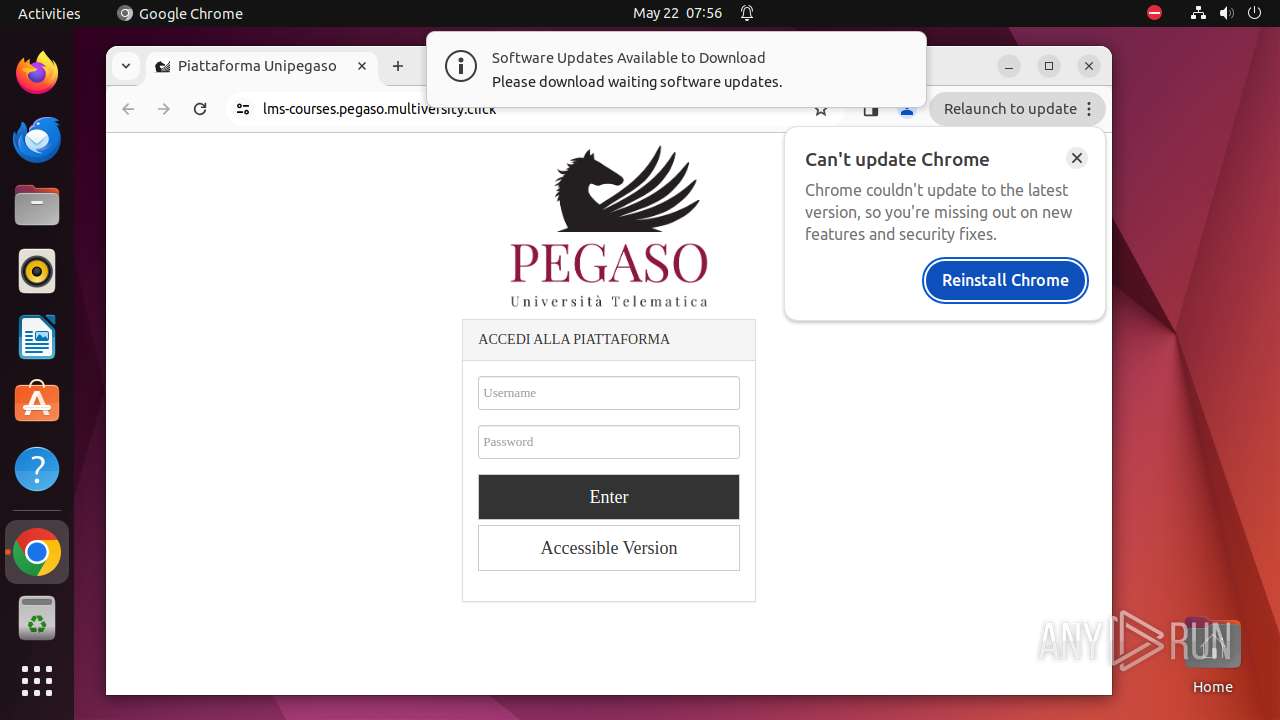
Task: Focus the Username input field
Action: tap(609, 393)
